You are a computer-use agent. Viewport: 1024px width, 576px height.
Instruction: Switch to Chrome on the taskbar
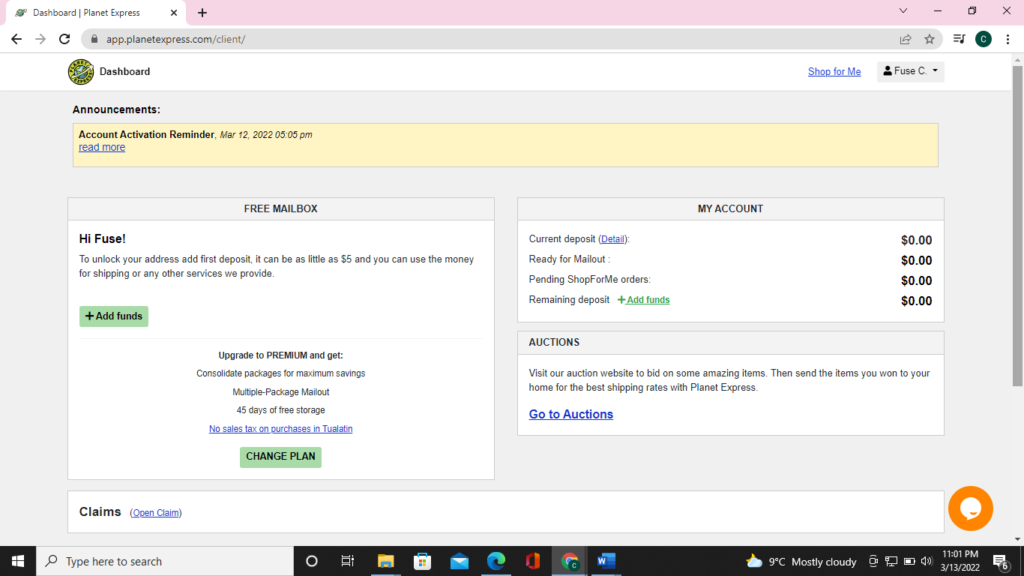(x=569, y=561)
